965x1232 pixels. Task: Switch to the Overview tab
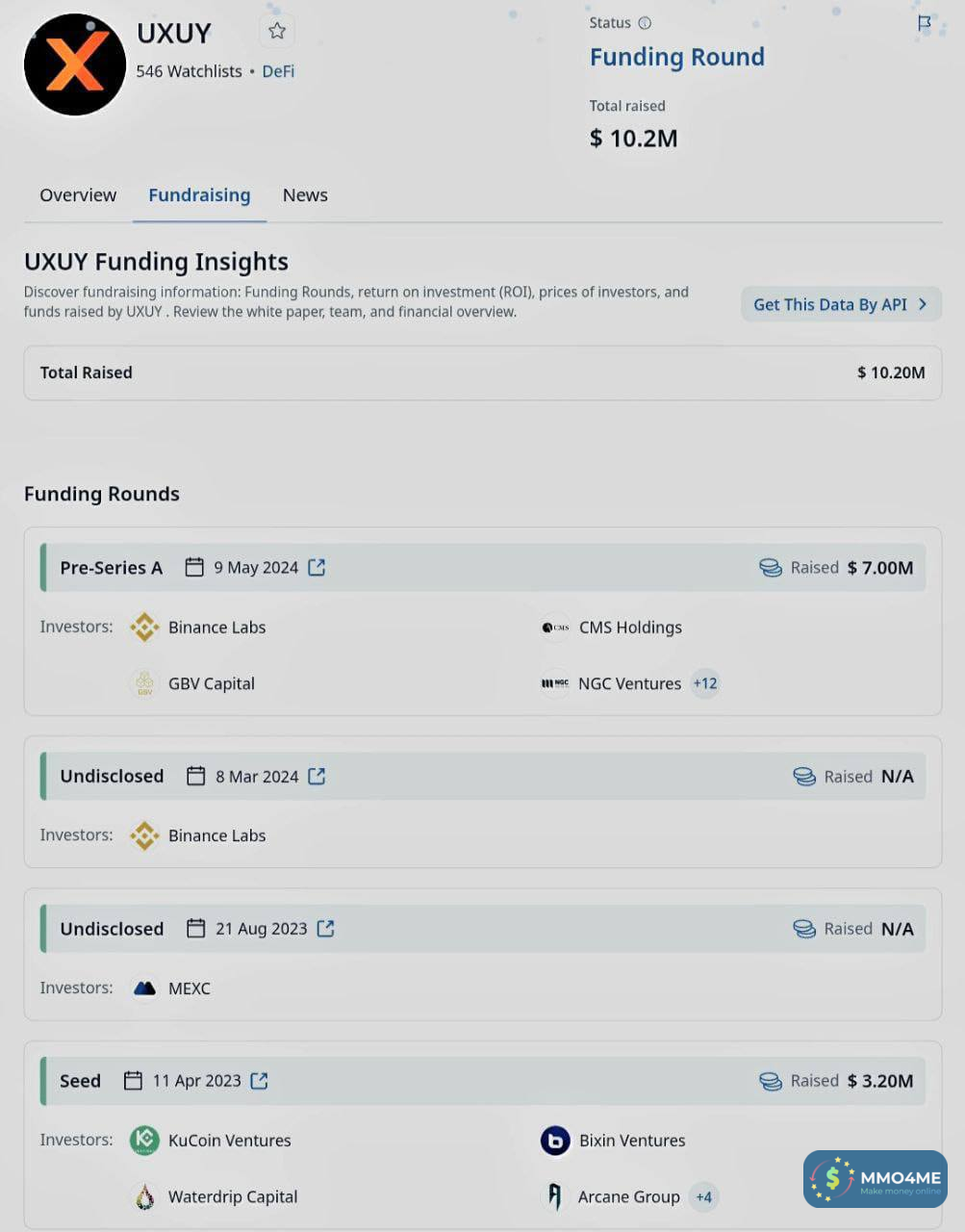point(78,195)
